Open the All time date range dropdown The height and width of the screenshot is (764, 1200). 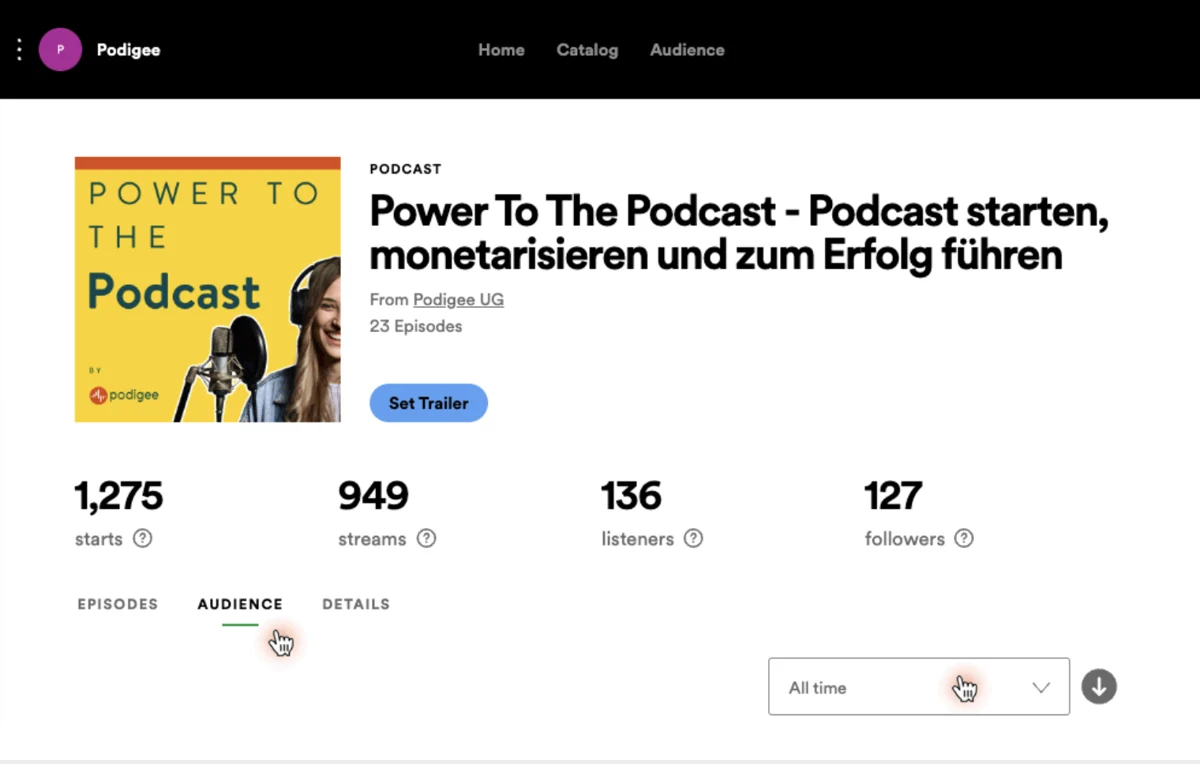[919, 686]
